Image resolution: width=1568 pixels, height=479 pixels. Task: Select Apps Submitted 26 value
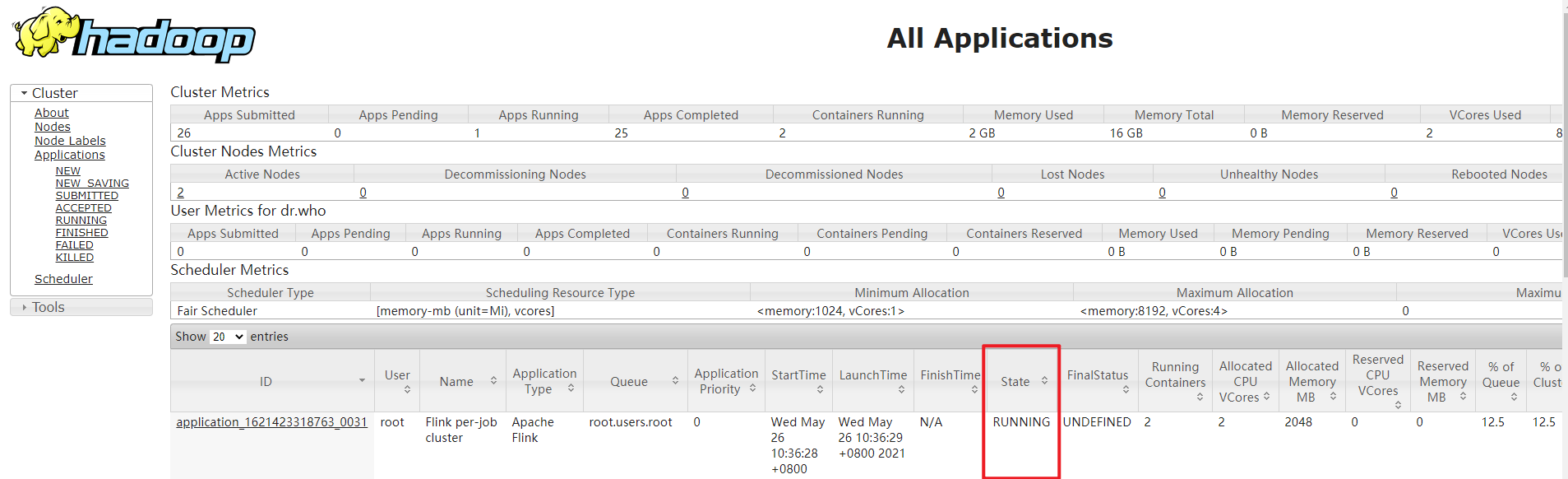coord(184,133)
